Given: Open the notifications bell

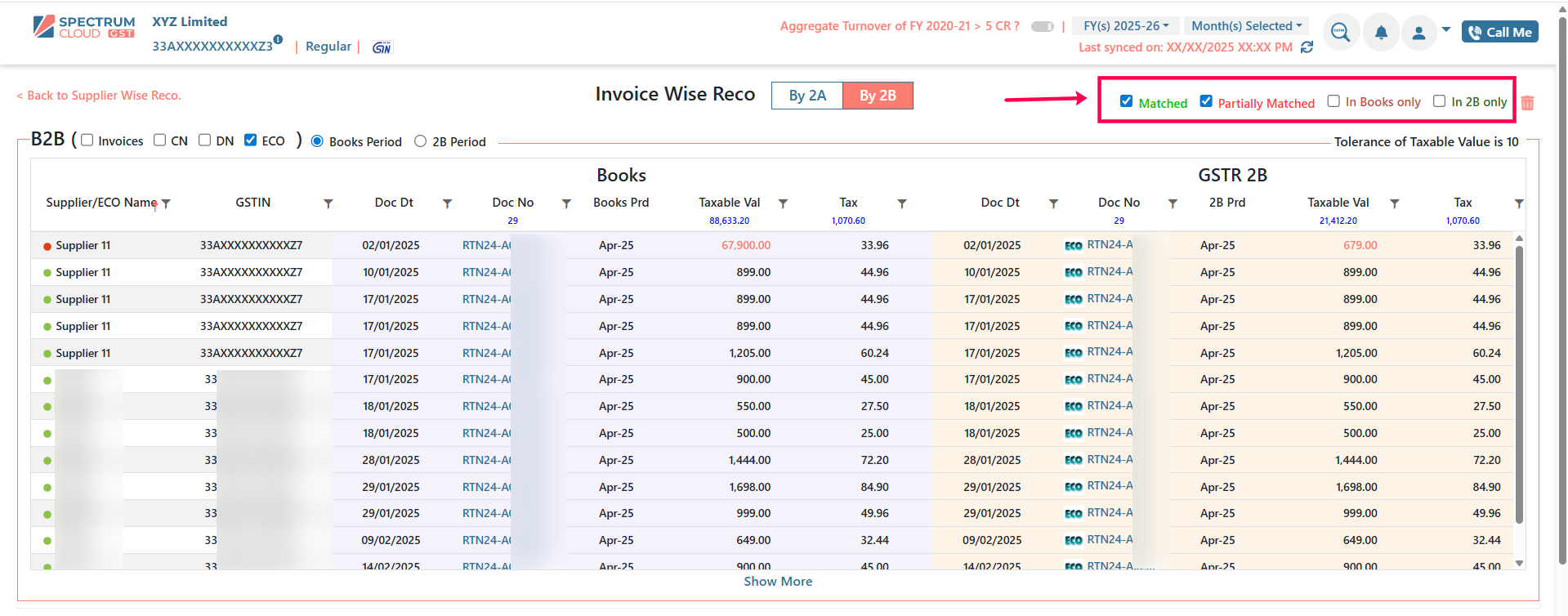Looking at the screenshot, I should [1381, 33].
